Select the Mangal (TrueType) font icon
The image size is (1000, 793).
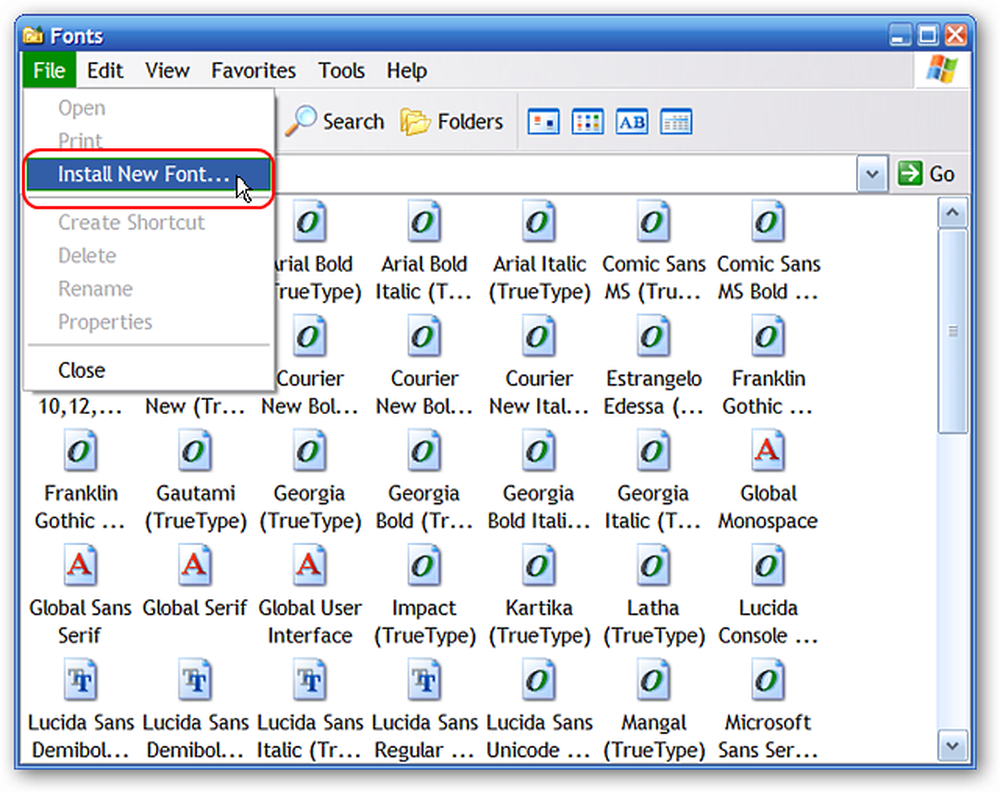[654, 680]
